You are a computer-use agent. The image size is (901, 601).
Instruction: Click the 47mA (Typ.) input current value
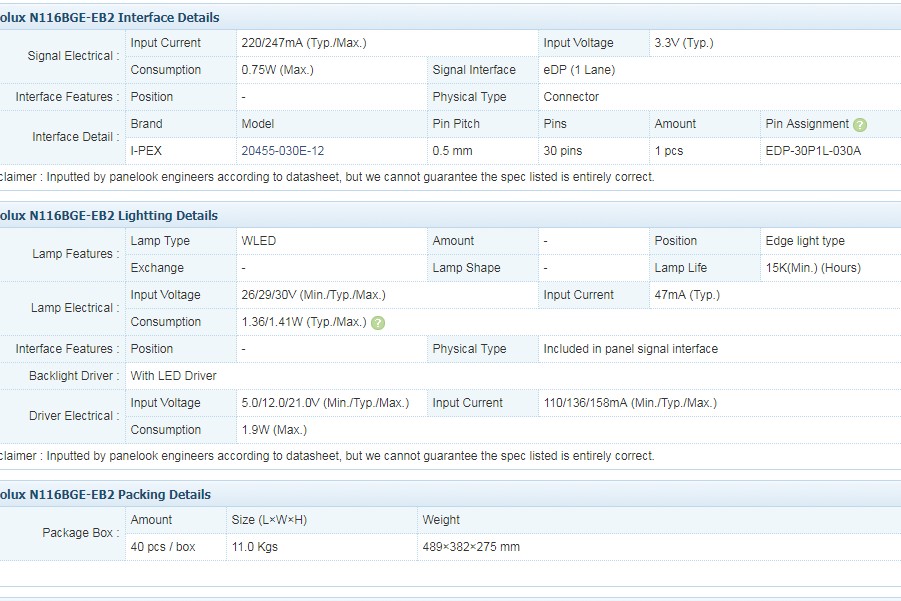coord(687,295)
